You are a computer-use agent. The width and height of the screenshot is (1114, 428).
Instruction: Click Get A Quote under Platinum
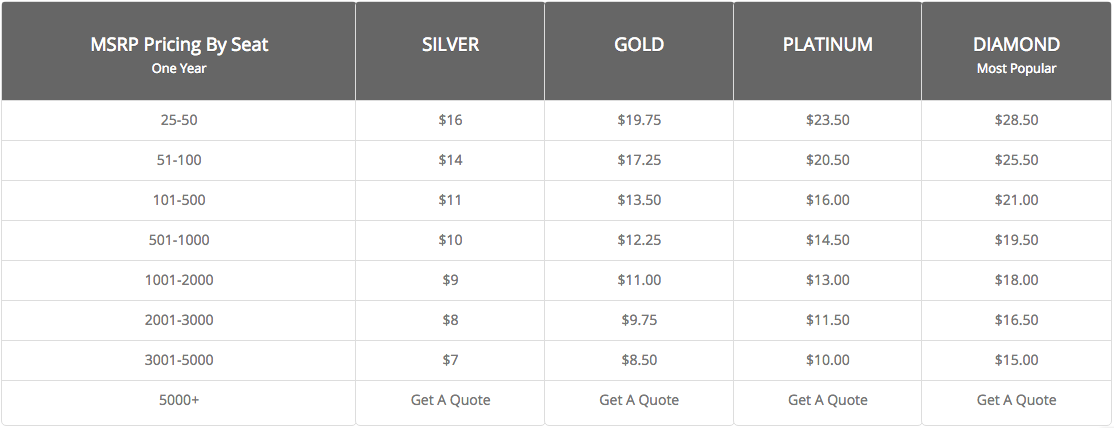(828, 400)
